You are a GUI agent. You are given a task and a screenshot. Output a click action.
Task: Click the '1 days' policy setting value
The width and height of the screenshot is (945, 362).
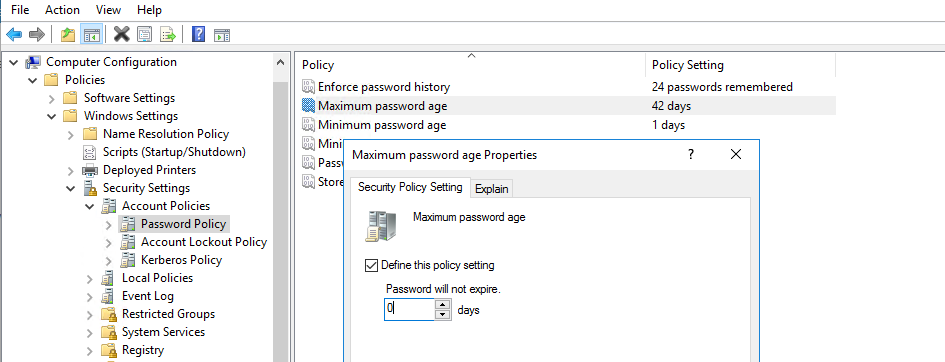click(668, 125)
